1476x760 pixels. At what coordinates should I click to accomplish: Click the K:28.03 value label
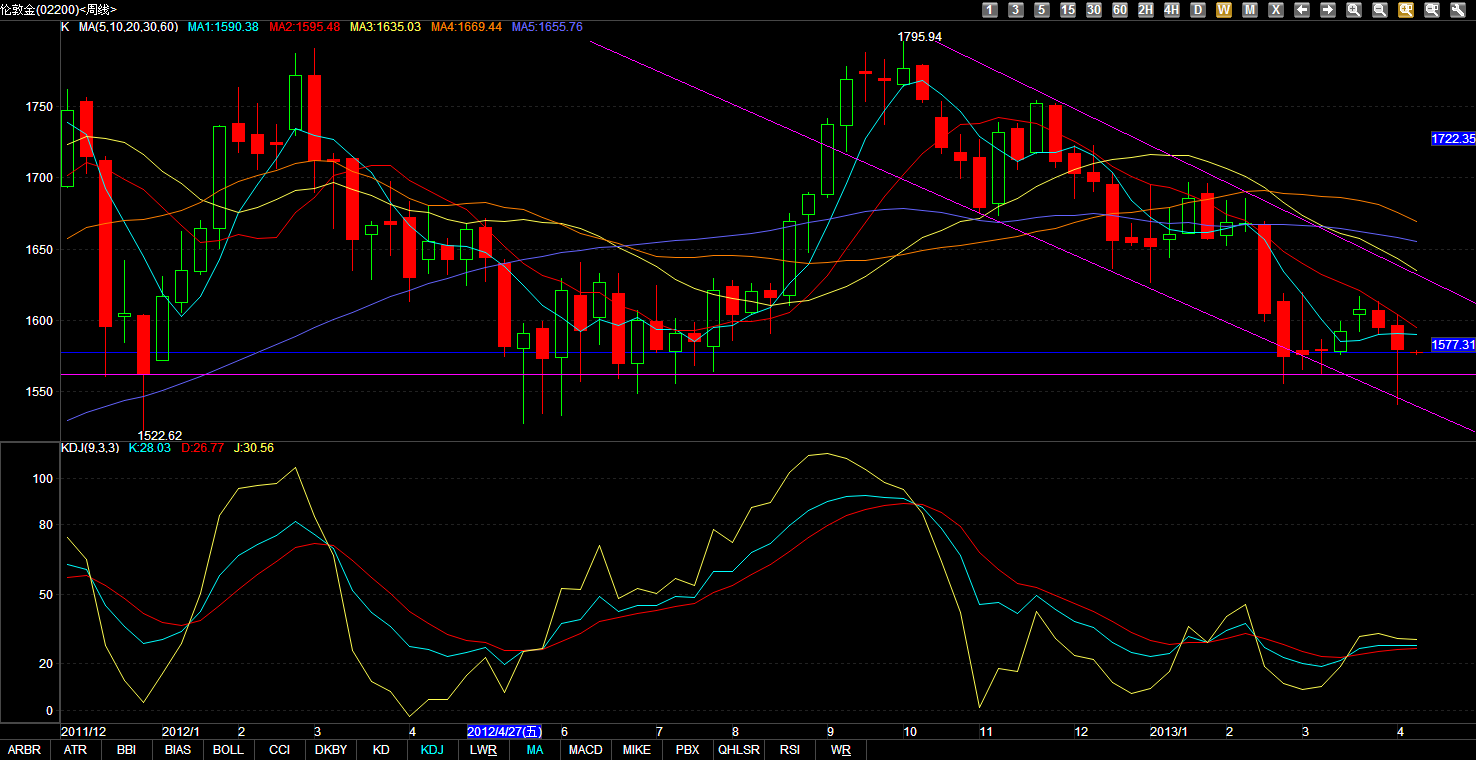coord(150,448)
